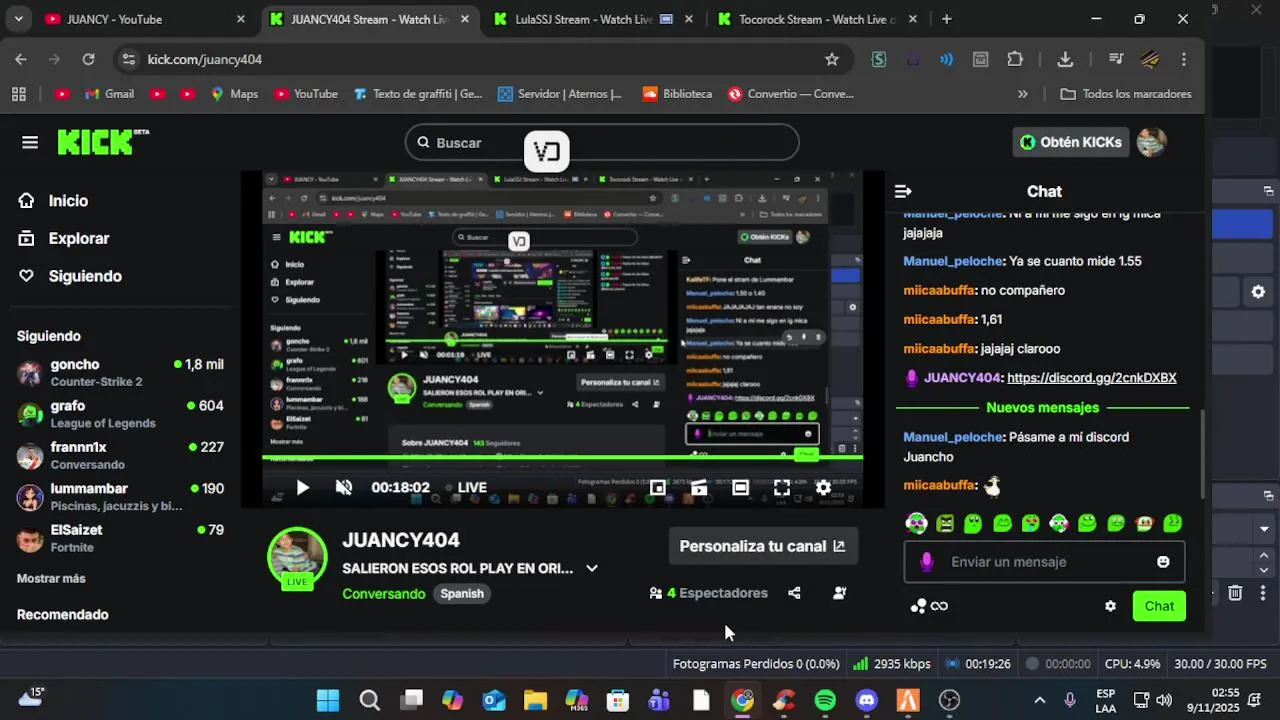Open Spotify from the taskbar
This screenshot has height=720, width=1280.
pos(825,700)
